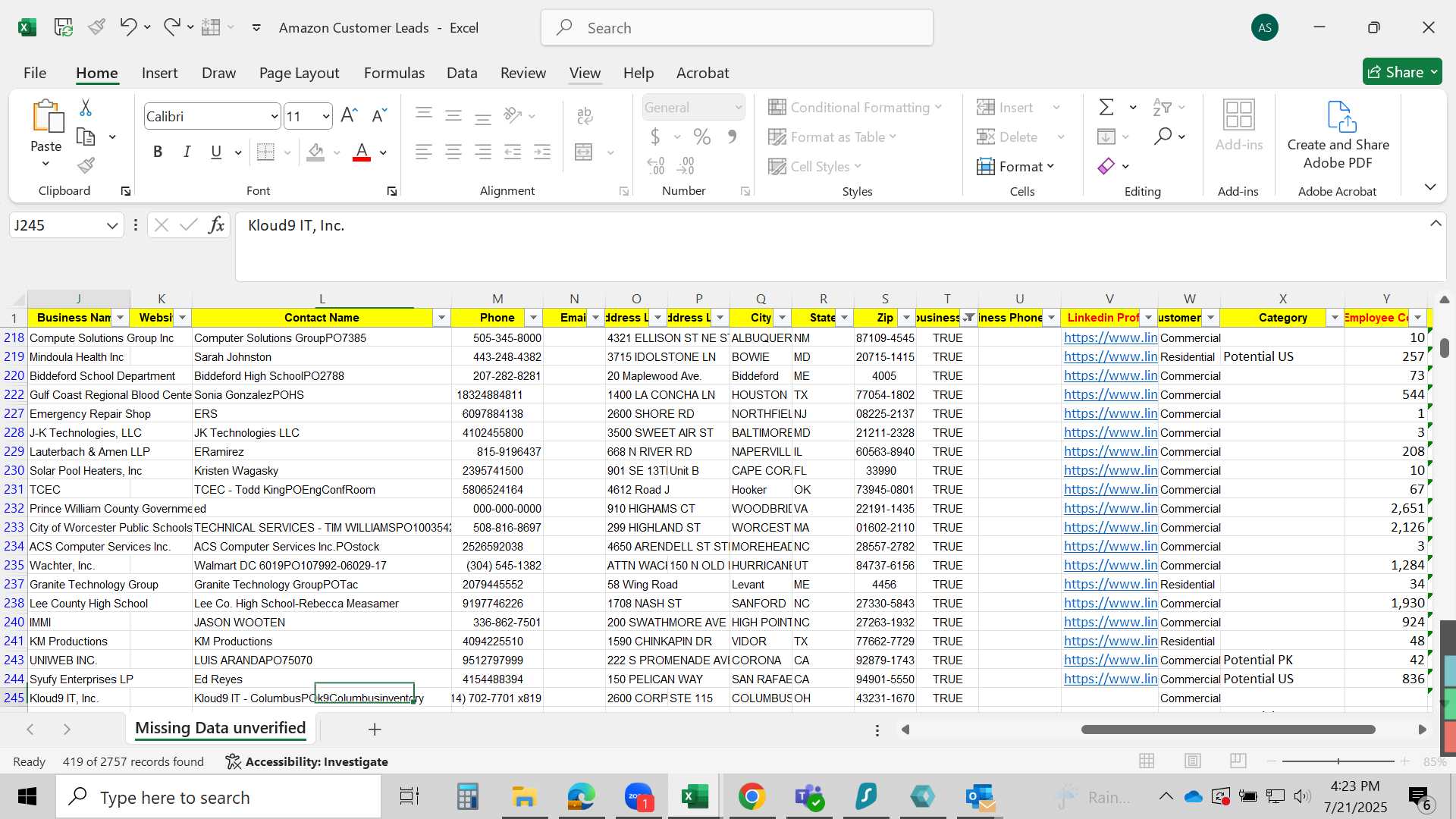Open the General number format dropdown

(x=738, y=108)
